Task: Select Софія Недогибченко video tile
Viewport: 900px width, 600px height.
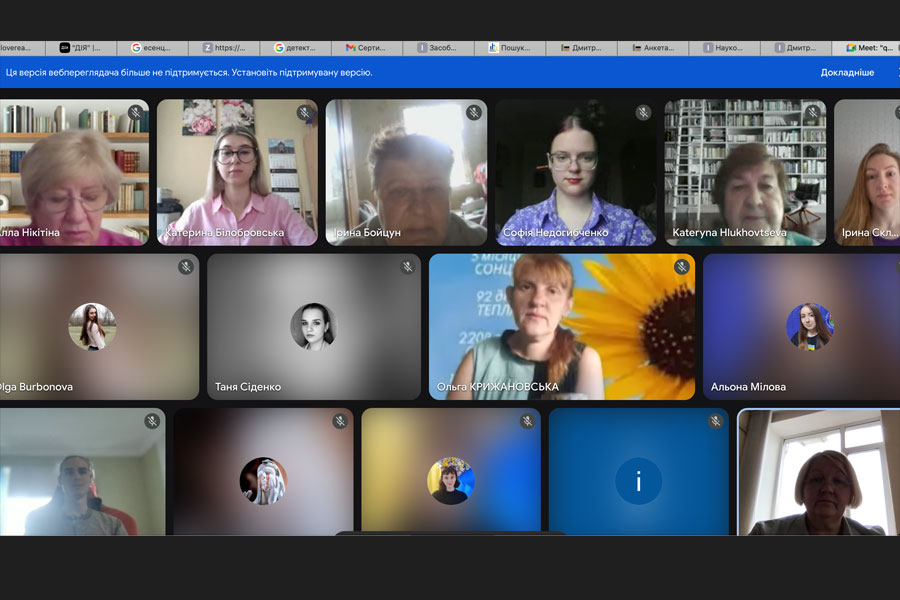Action: (x=576, y=173)
